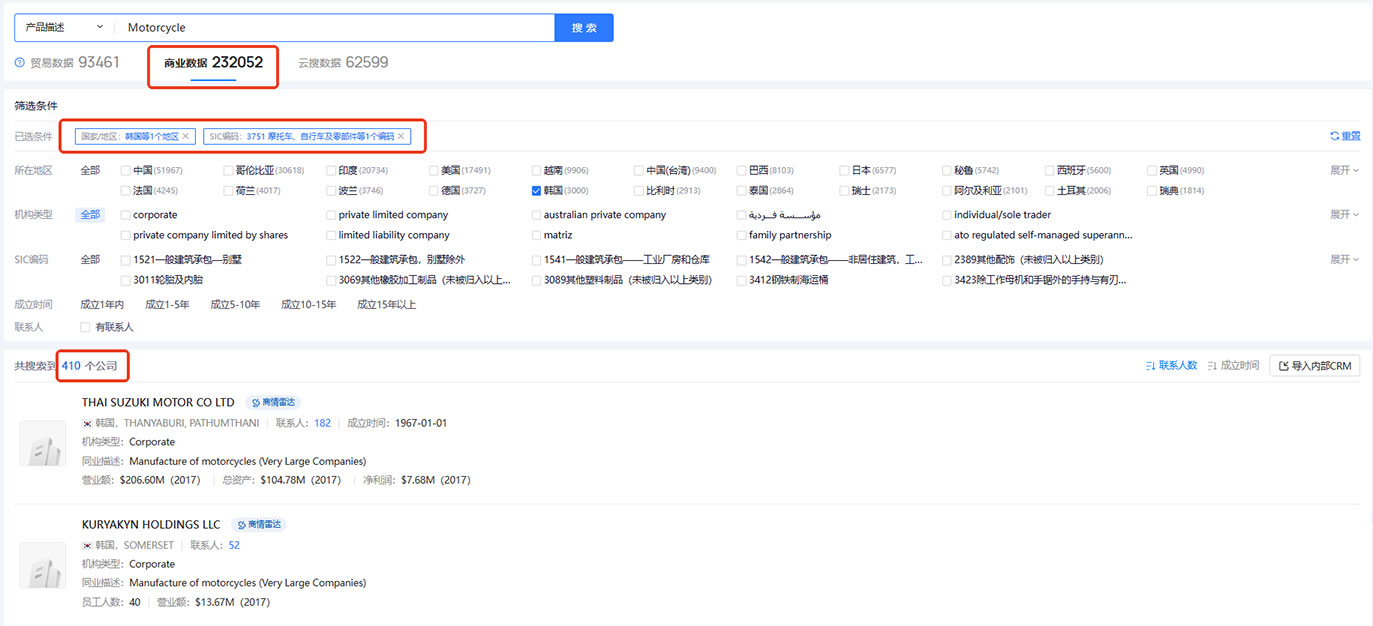Open KURYAKYN HOLDINGS company logo thumbnail
Screen dimensions: 1373x626
pos(43,565)
